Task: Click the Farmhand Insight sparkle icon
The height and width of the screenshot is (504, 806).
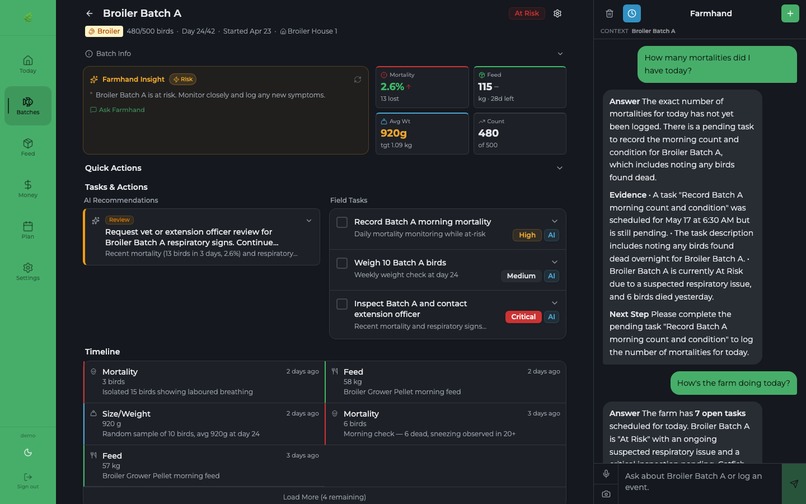Action: point(94,79)
